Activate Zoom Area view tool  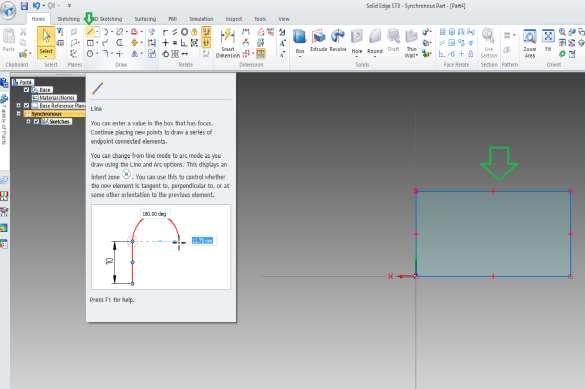[530, 43]
